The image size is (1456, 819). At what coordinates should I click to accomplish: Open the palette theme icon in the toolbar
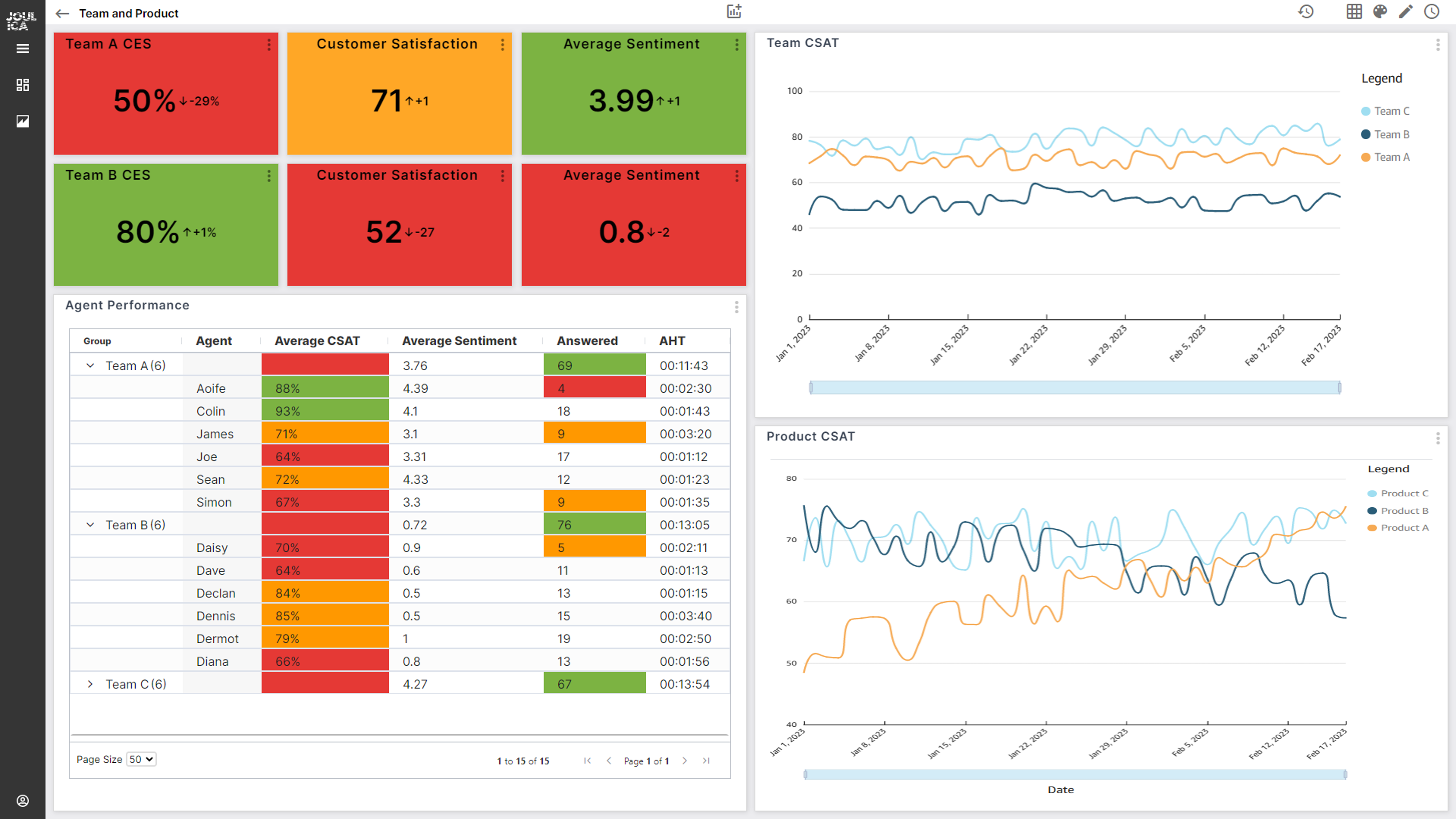pyautogui.click(x=1379, y=11)
